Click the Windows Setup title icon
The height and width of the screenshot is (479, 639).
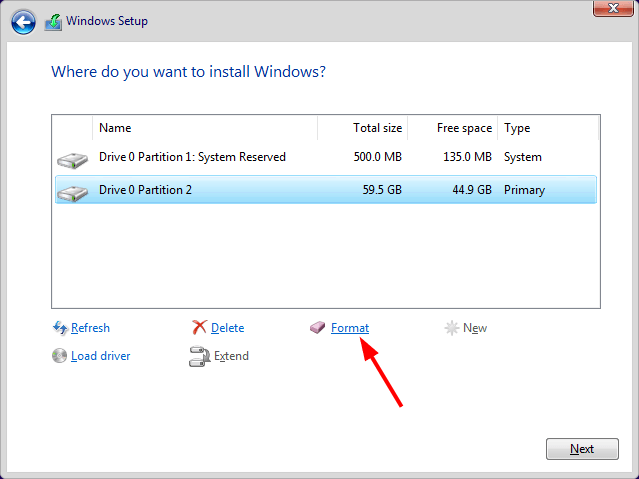tap(53, 20)
